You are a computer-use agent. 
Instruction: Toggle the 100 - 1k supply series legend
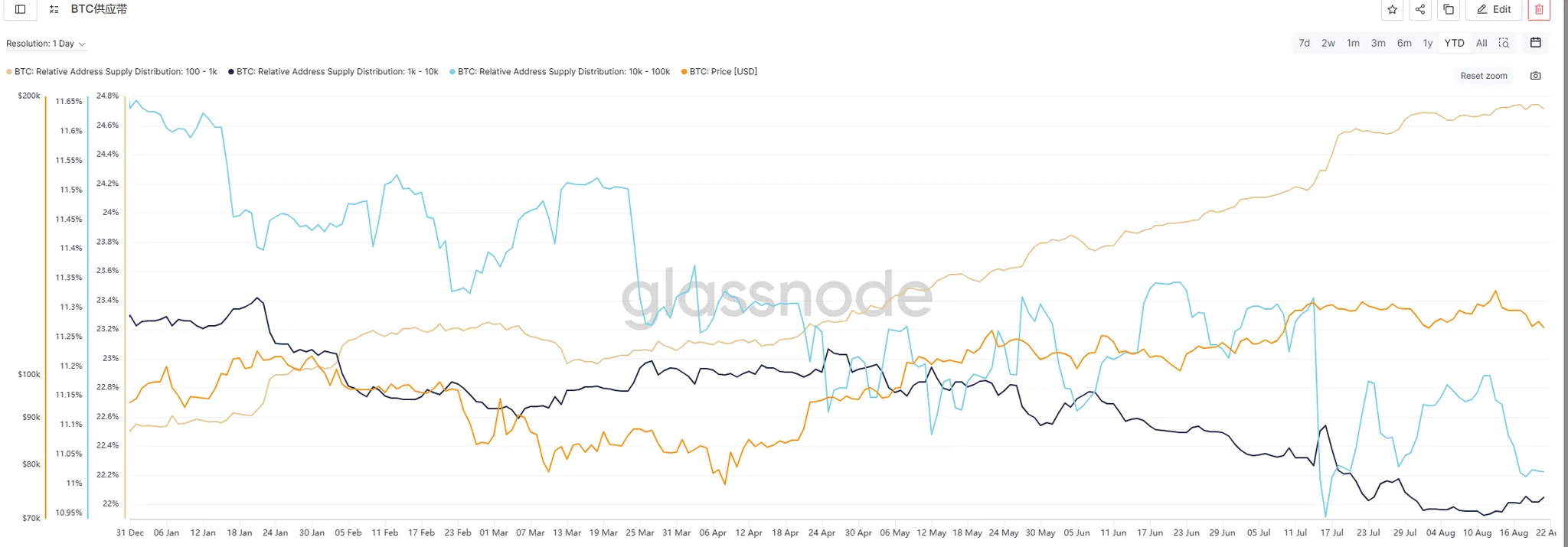pos(115,72)
